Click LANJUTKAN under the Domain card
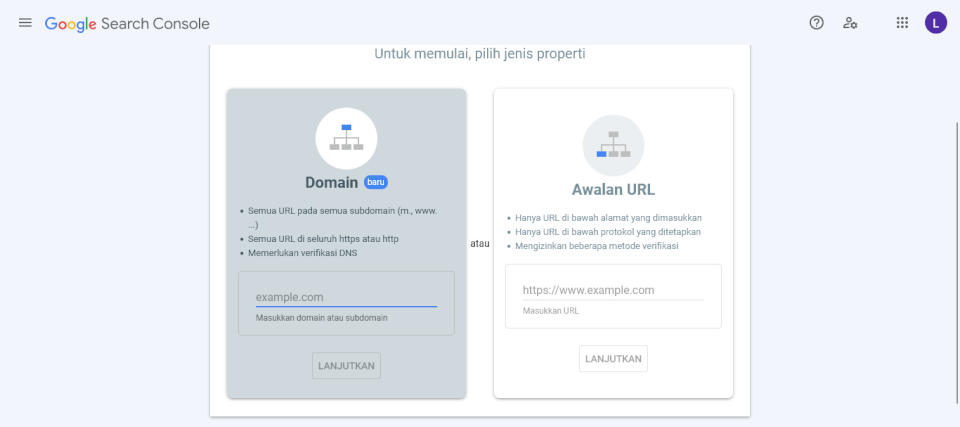960x427 pixels. pyautogui.click(x=347, y=366)
